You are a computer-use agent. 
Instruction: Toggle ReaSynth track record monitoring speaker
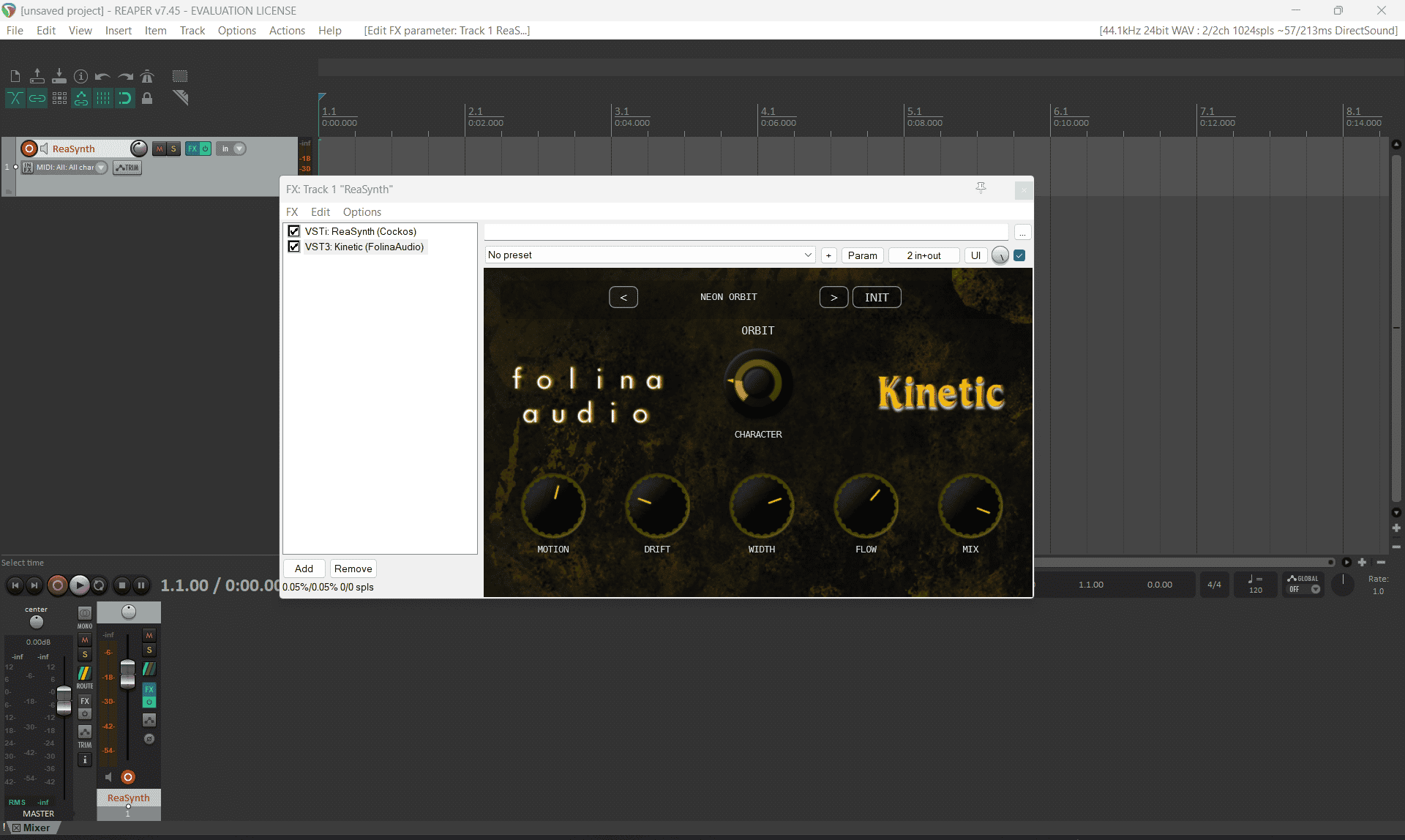click(44, 149)
